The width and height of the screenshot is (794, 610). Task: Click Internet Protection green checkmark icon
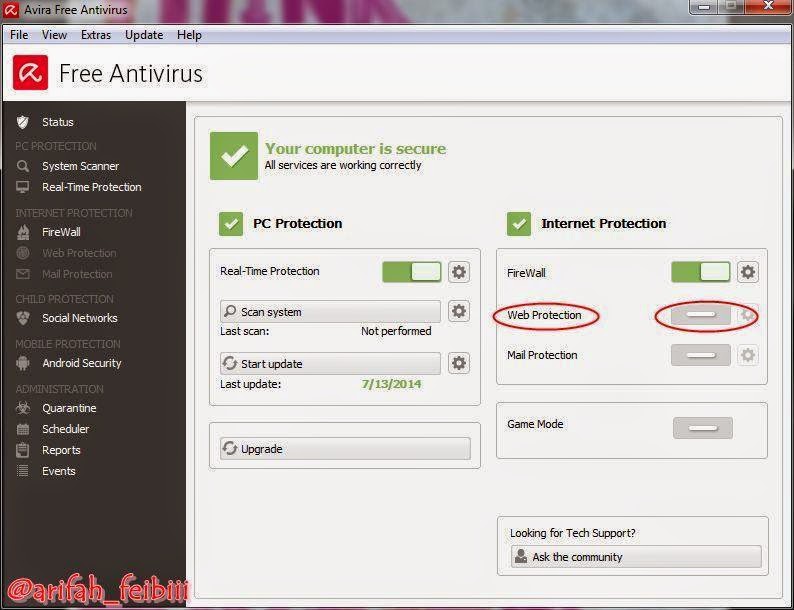[x=519, y=224]
